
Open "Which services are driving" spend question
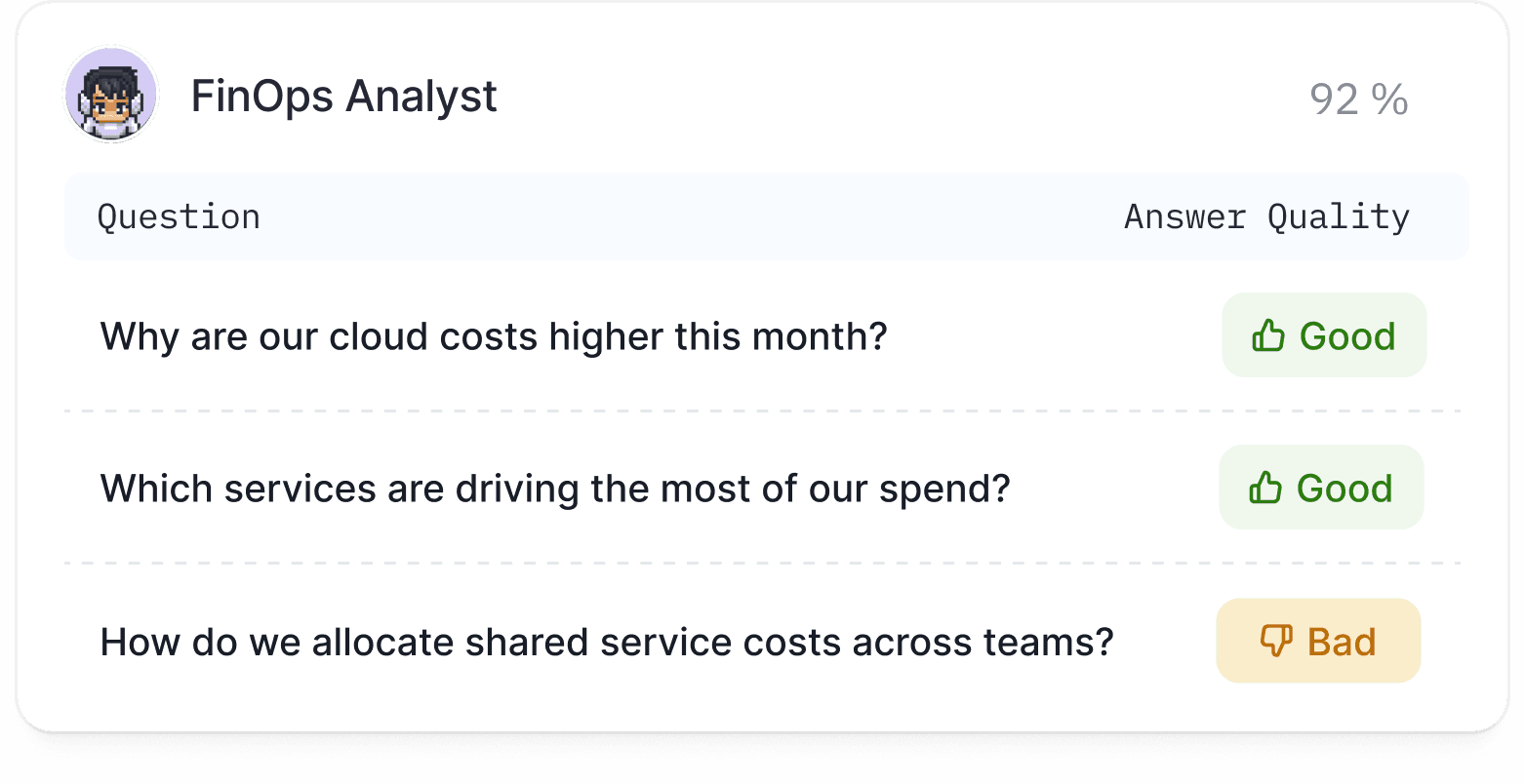pyautogui.click(x=554, y=489)
